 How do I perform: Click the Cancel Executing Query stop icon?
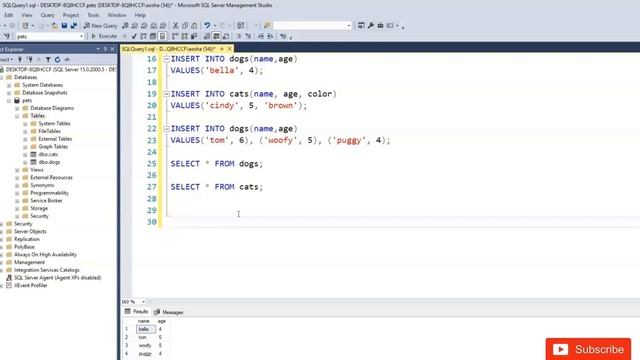tap(125, 36)
